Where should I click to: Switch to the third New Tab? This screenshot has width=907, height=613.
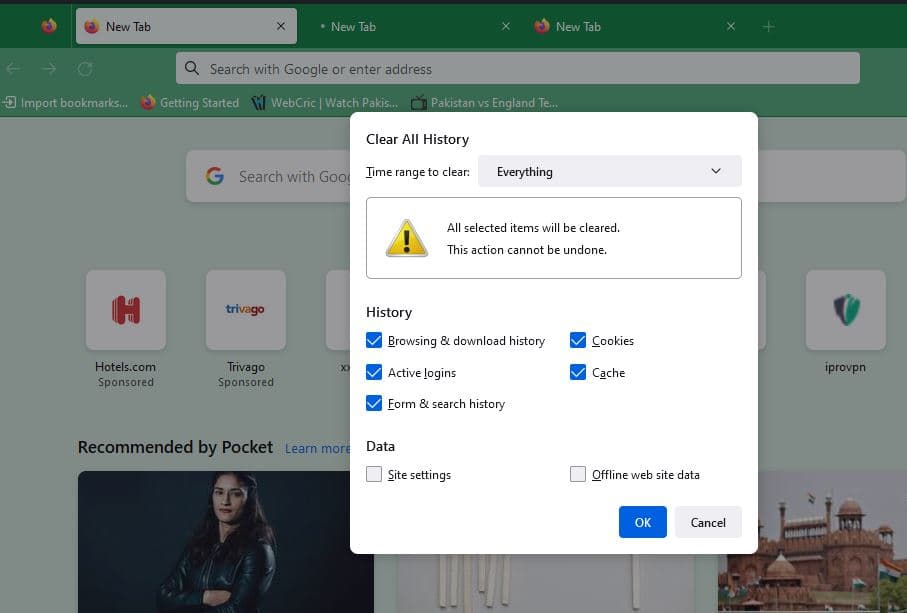[635, 26]
